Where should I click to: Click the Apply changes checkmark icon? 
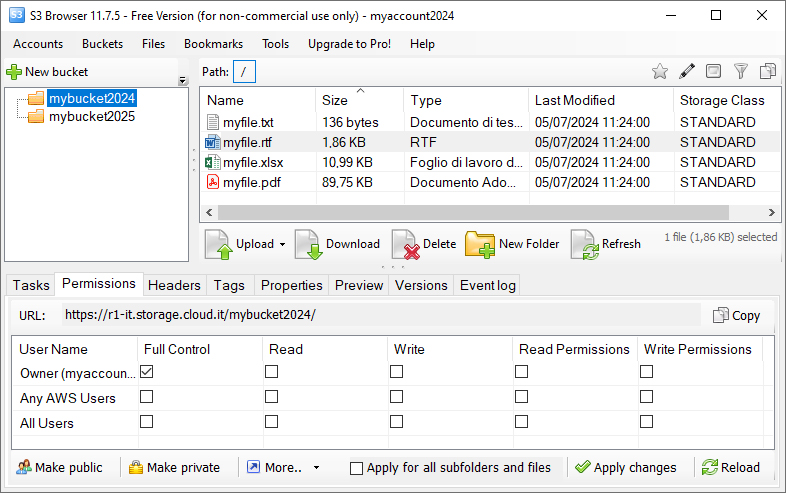[582, 467]
